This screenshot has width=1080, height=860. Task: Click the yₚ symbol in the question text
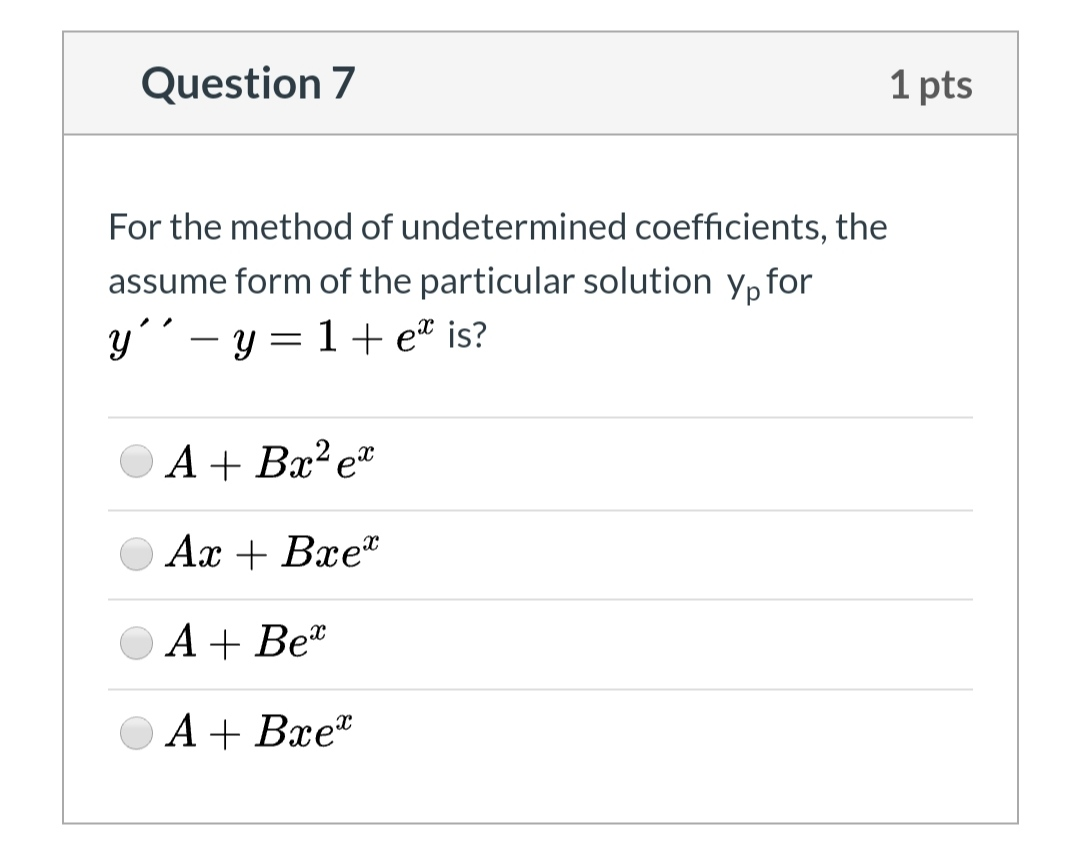point(745,284)
